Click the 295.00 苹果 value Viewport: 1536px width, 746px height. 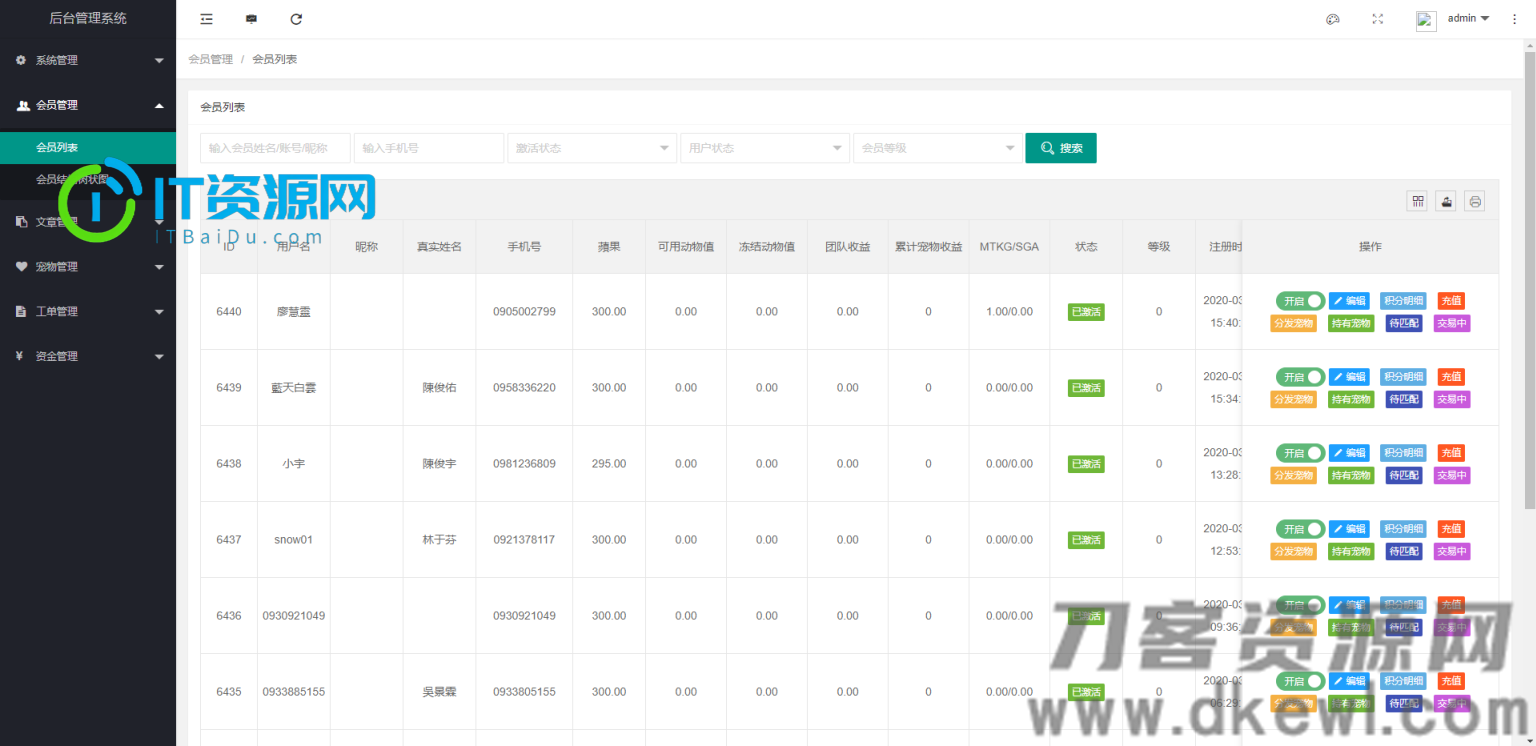pos(609,464)
